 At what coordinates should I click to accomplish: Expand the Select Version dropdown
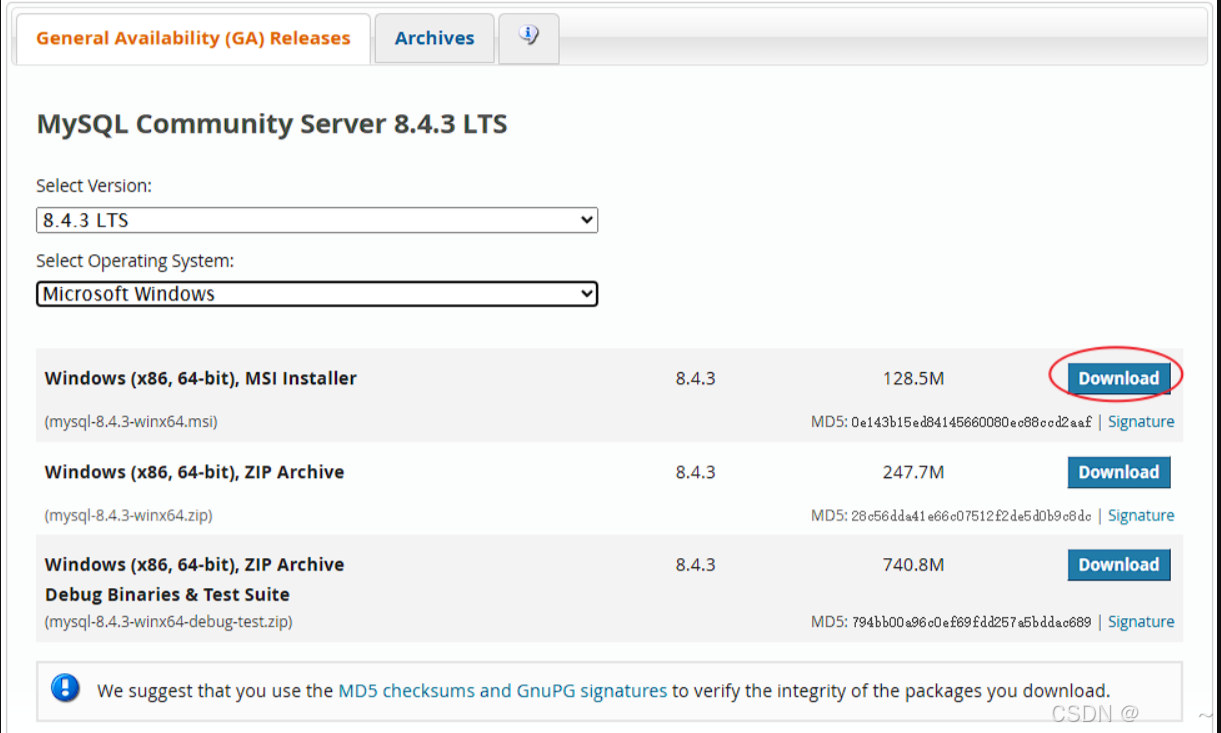coord(317,220)
